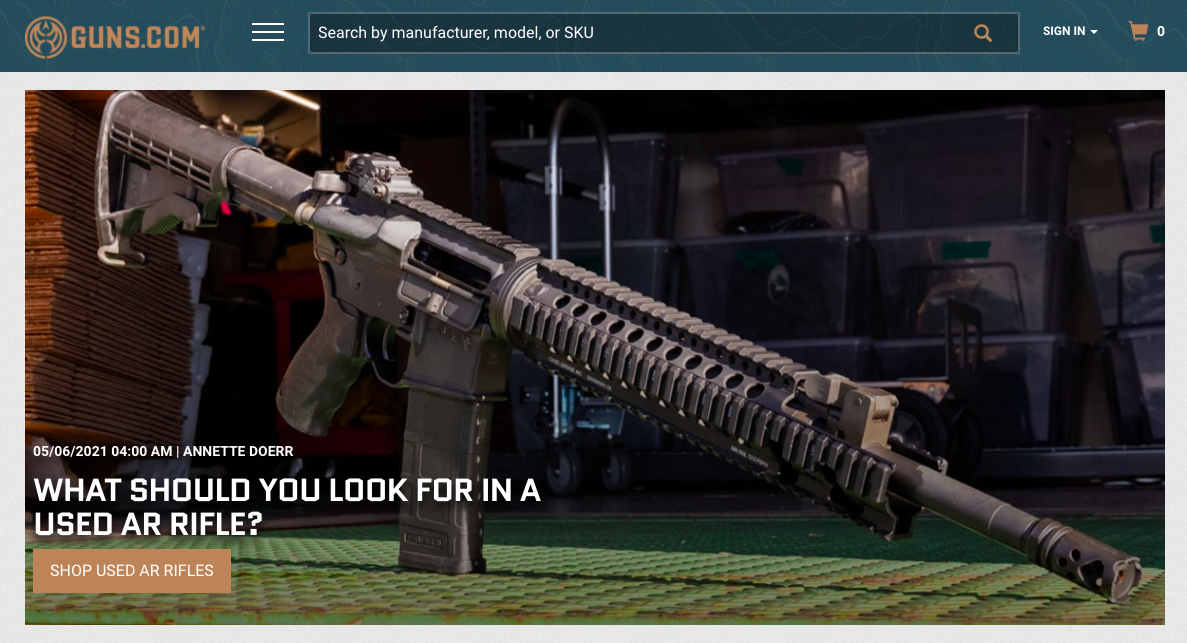
Task: Click the 05/06/2021 article timestamp
Action: (102, 452)
